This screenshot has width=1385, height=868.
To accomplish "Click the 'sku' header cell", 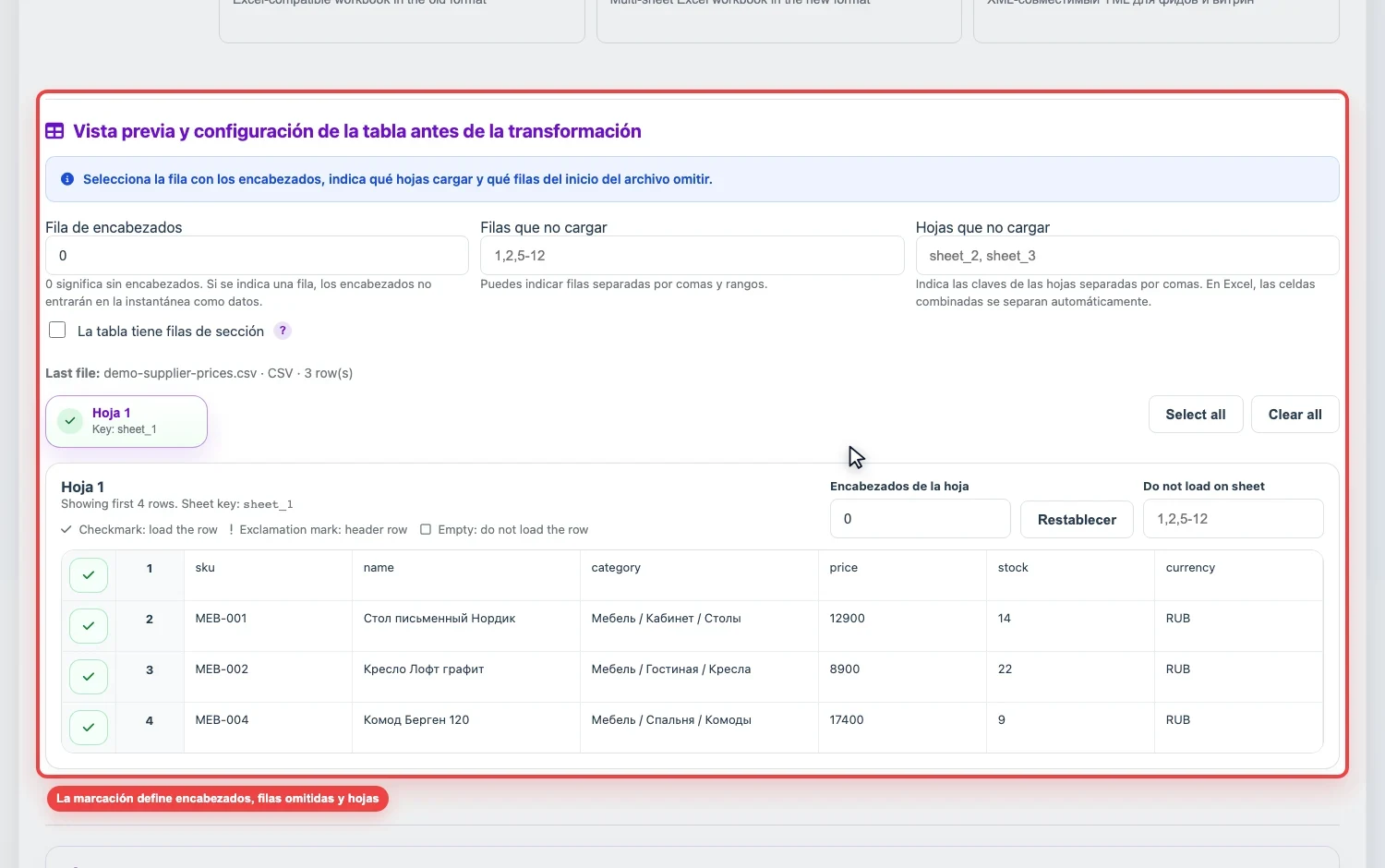I will click(268, 575).
